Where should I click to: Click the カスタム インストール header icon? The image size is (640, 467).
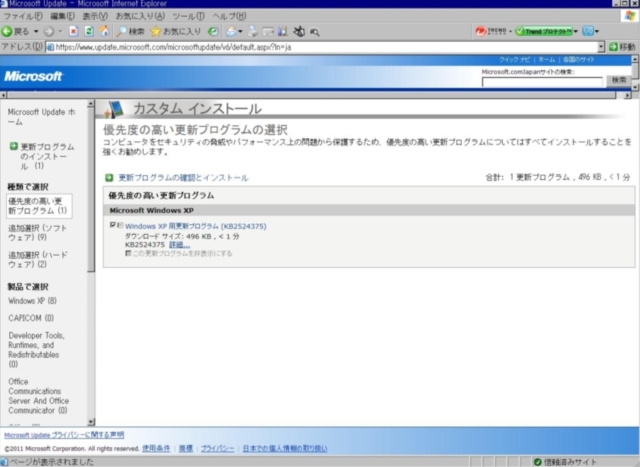[x=114, y=109]
